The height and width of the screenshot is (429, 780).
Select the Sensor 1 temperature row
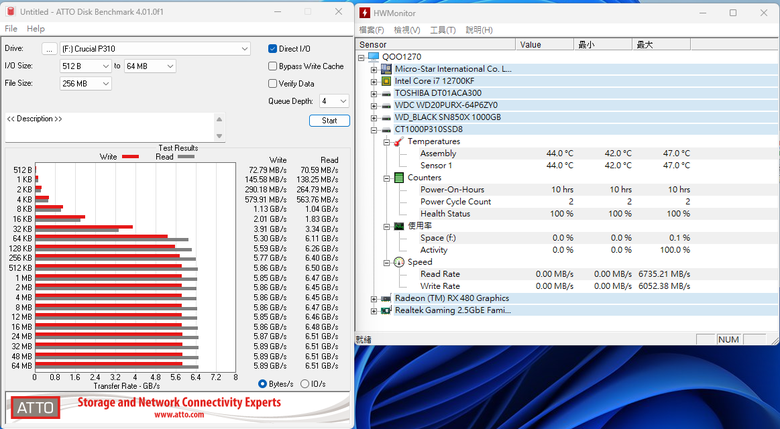point(555,165)
